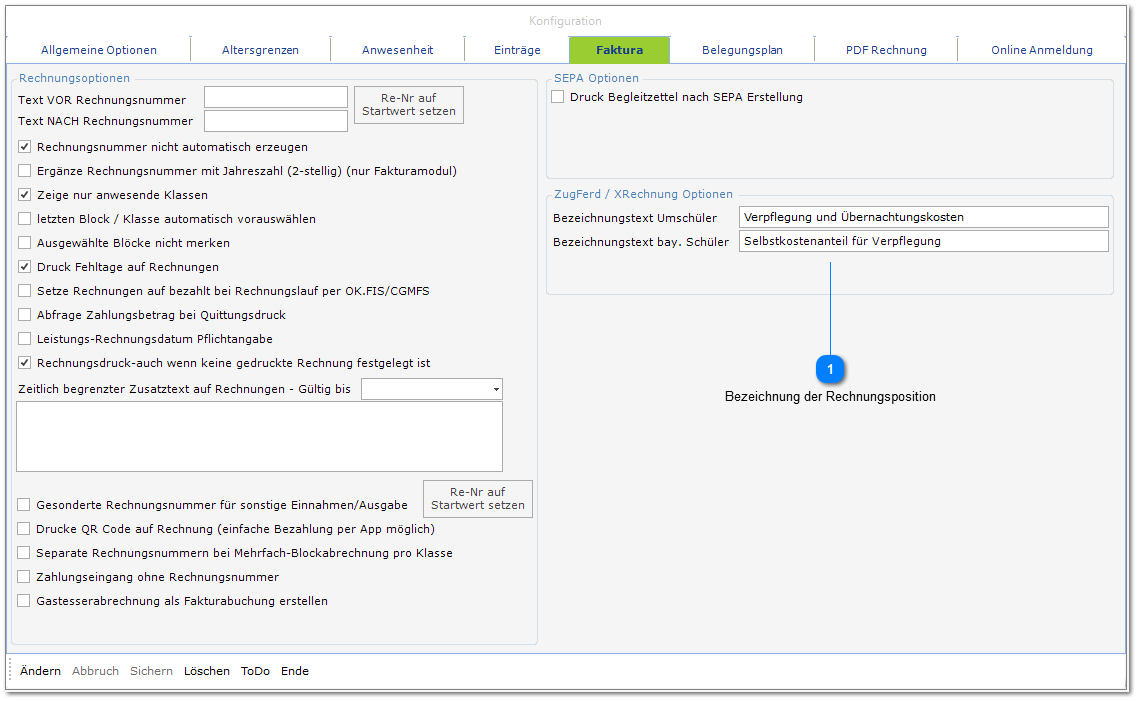Screen dimensions: 1138x701
Task: Go to the Belegungsplan tab
Action: (x=742, y=50)
